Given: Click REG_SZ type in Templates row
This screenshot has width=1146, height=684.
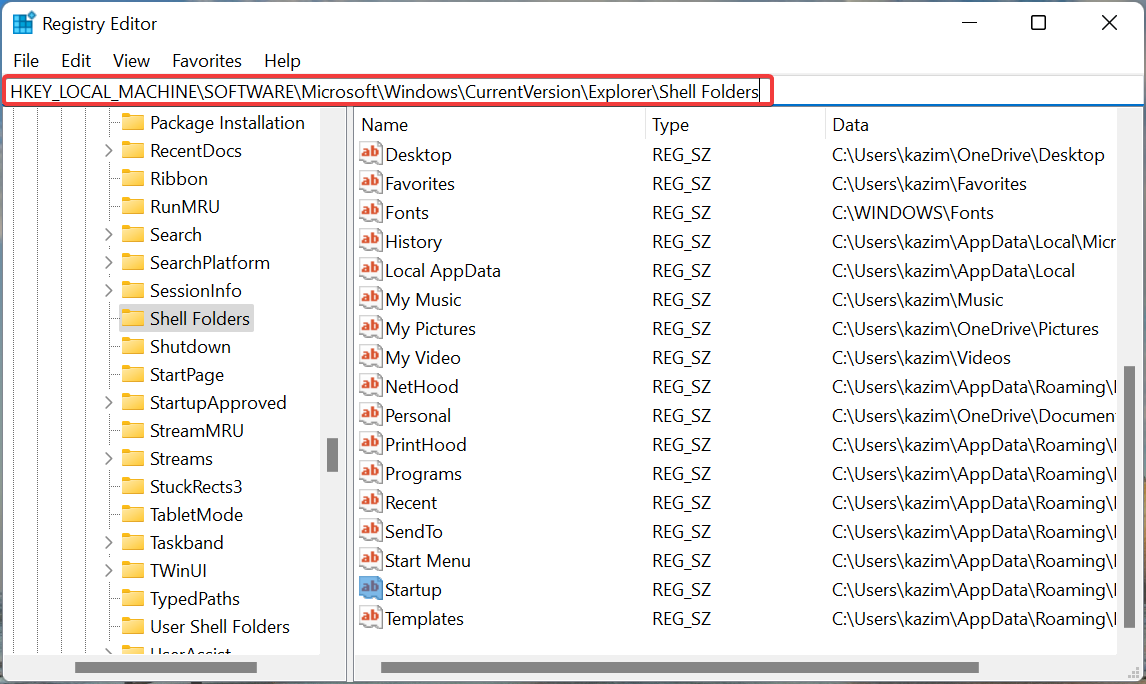Looking at the screenshot, I should click(681, 618).
